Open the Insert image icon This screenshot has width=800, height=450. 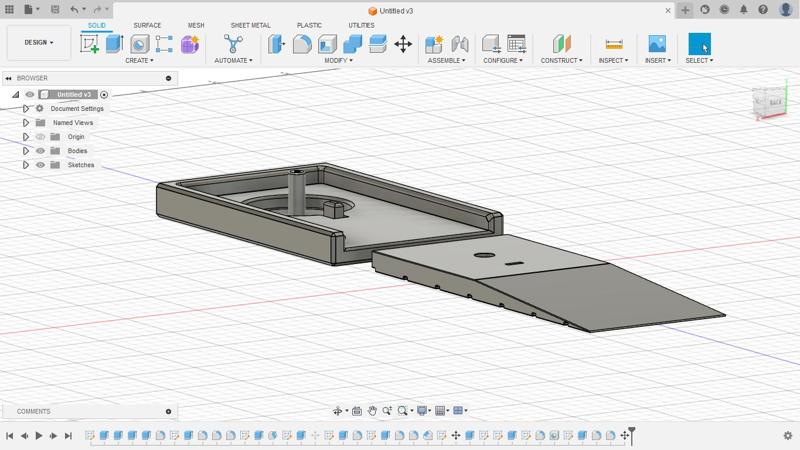click(x=657, y=44)
